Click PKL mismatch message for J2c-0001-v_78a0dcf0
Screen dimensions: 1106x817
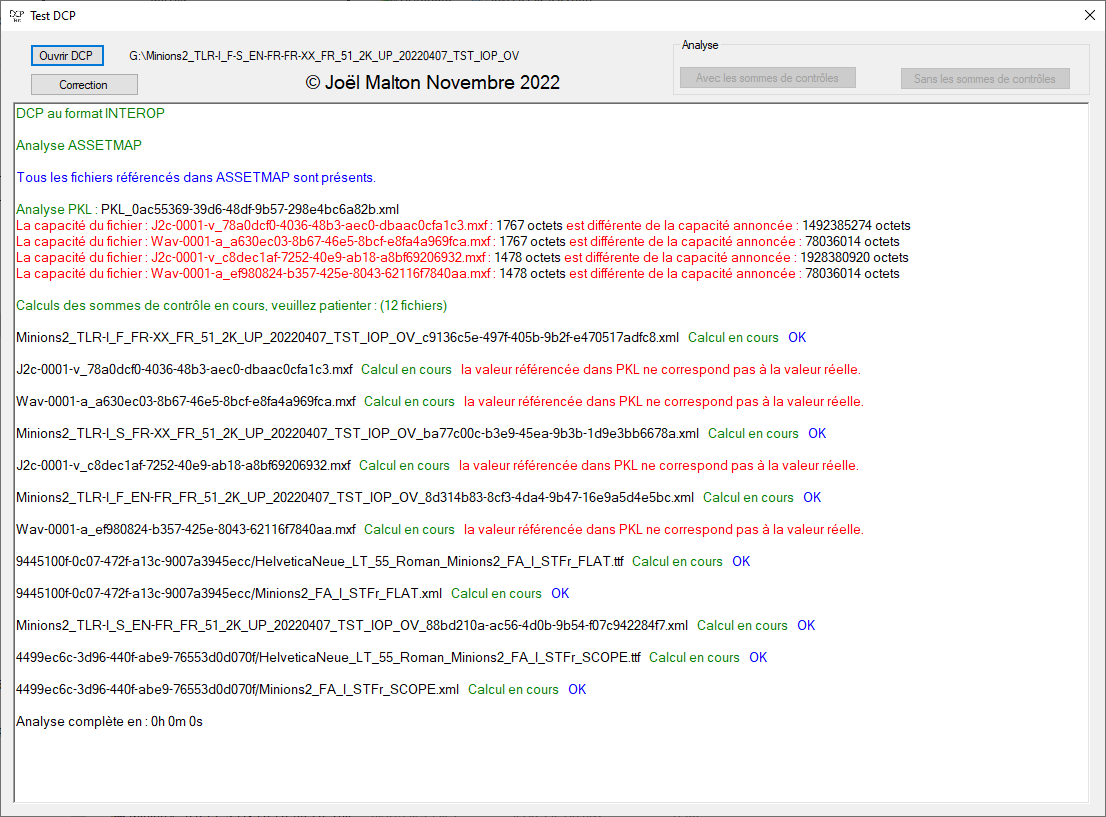[661, 370]
